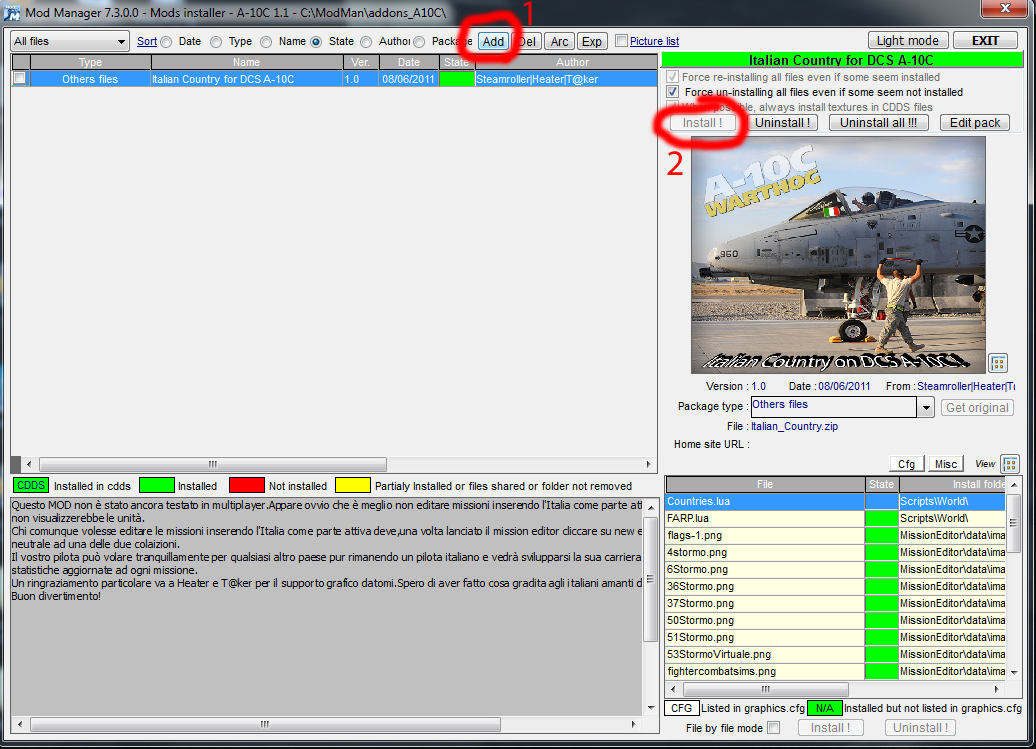Click Uninstall ! button left of Uninstall all
This screenshot has height=749, width=1036.
[x=782, y=122]
